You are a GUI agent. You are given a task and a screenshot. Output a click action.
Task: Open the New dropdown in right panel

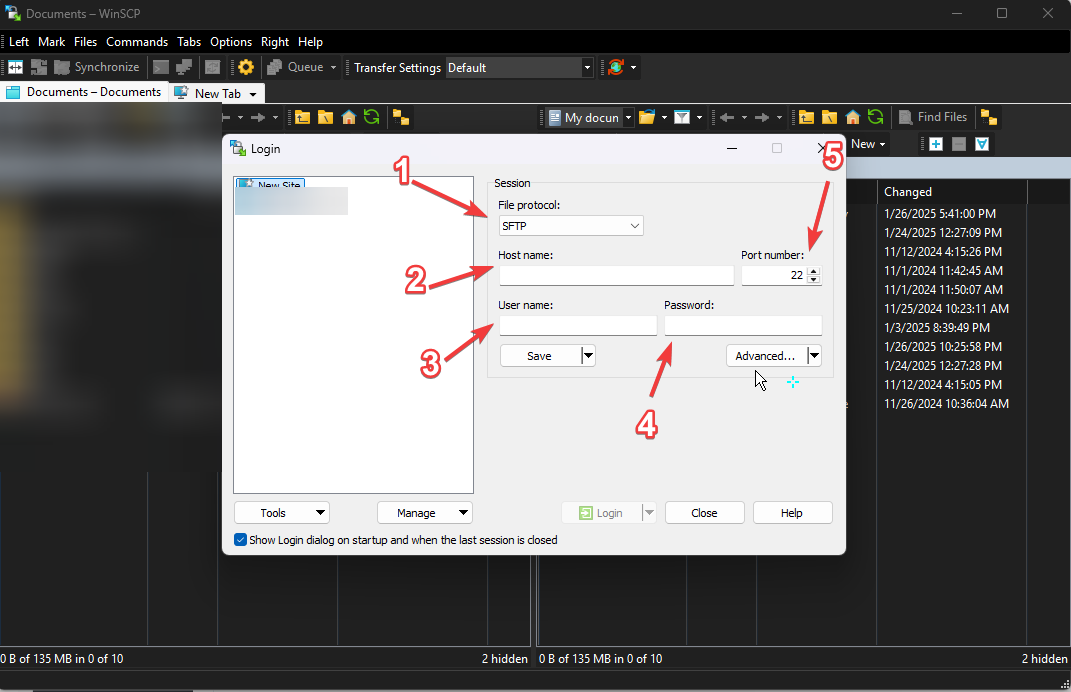867,144
